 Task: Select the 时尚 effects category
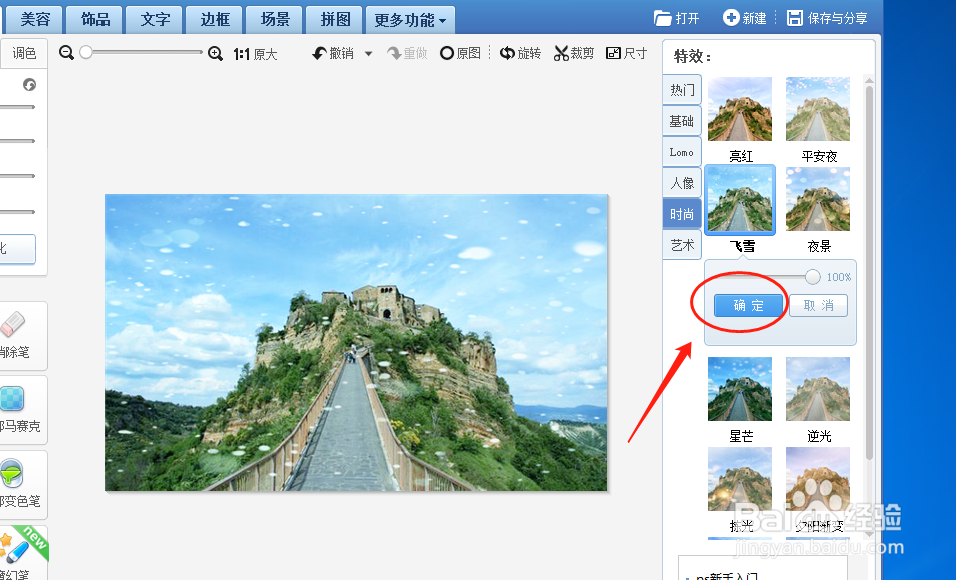coord(682,214)
